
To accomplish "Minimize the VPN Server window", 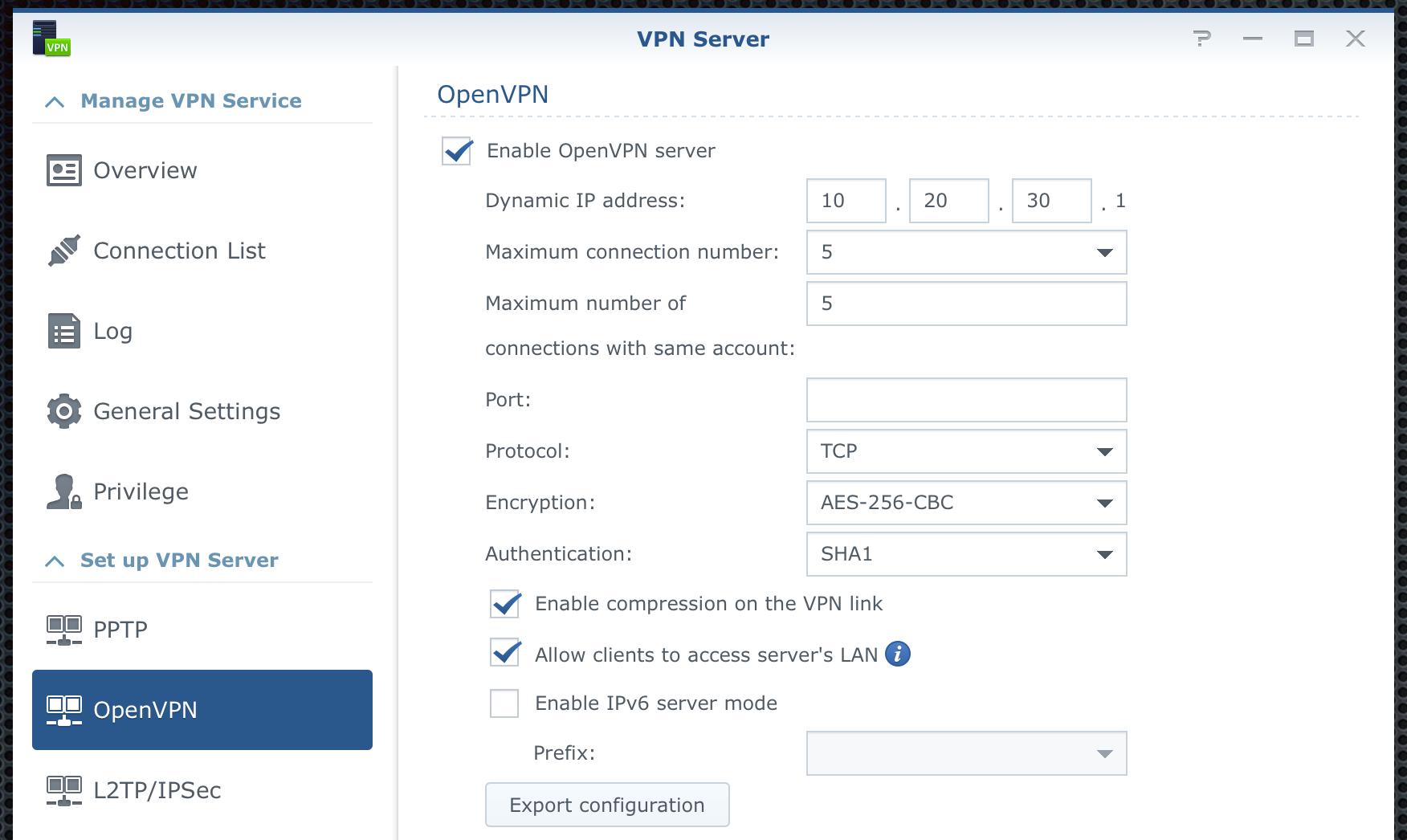I will pos(1253,39).
